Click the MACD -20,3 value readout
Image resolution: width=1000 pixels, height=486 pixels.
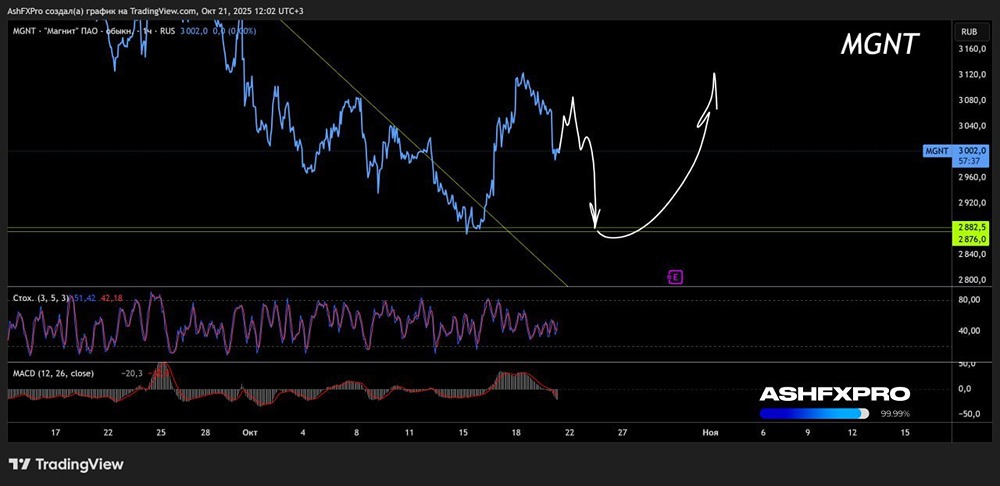tap(132, 373)
